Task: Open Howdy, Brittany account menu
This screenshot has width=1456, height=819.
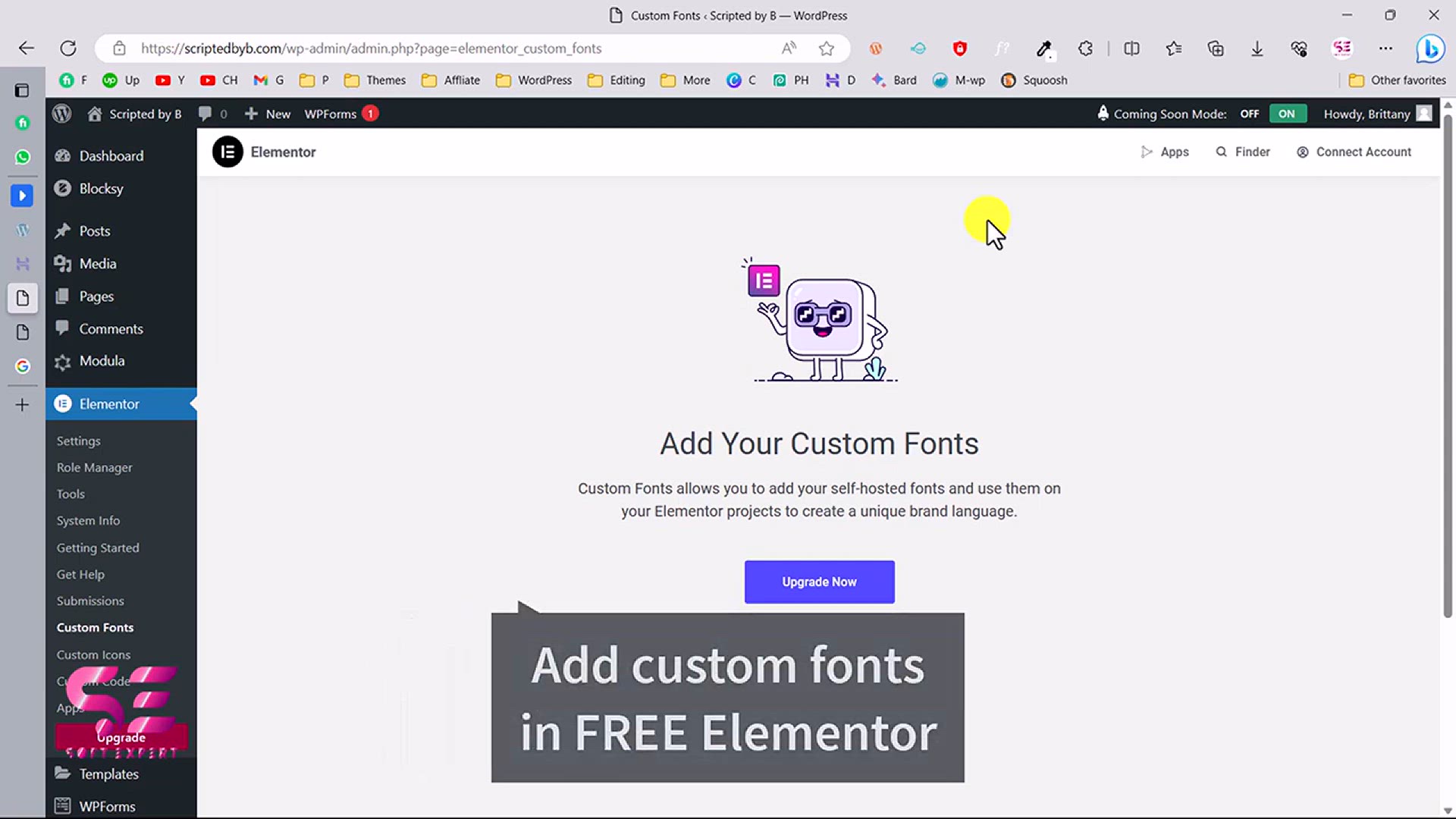Action: point(1377,114)
